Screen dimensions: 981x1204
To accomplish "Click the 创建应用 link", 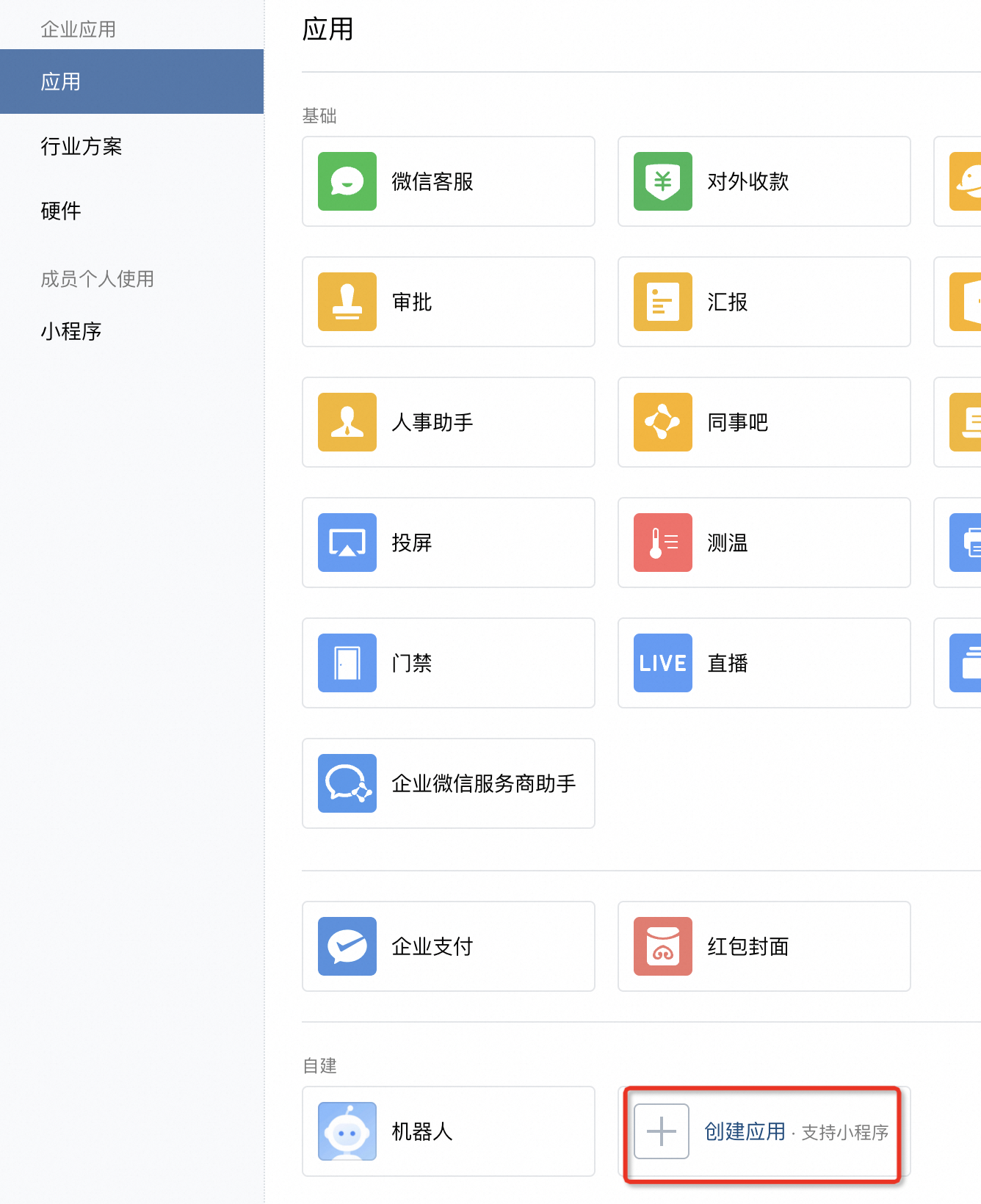I will point(745,1131).
